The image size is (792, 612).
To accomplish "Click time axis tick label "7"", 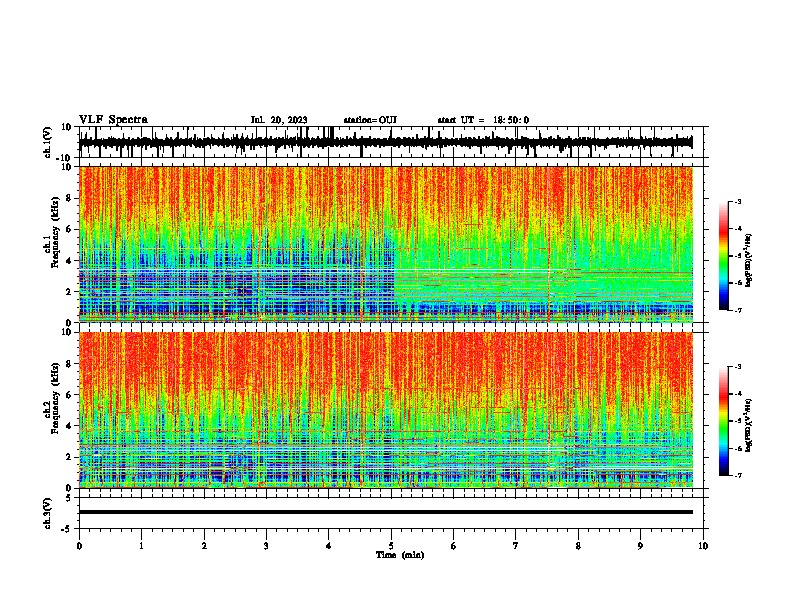I will [x=516, y=546].
